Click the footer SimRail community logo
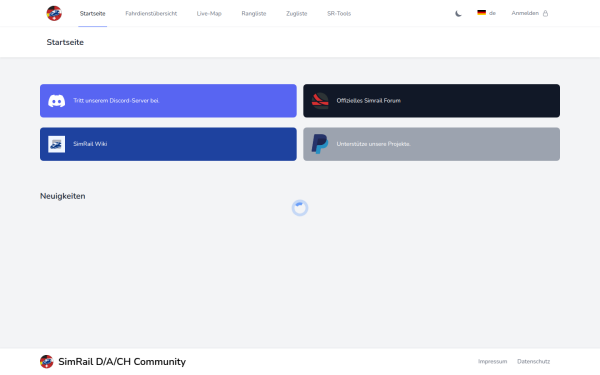 pos(47,362)
